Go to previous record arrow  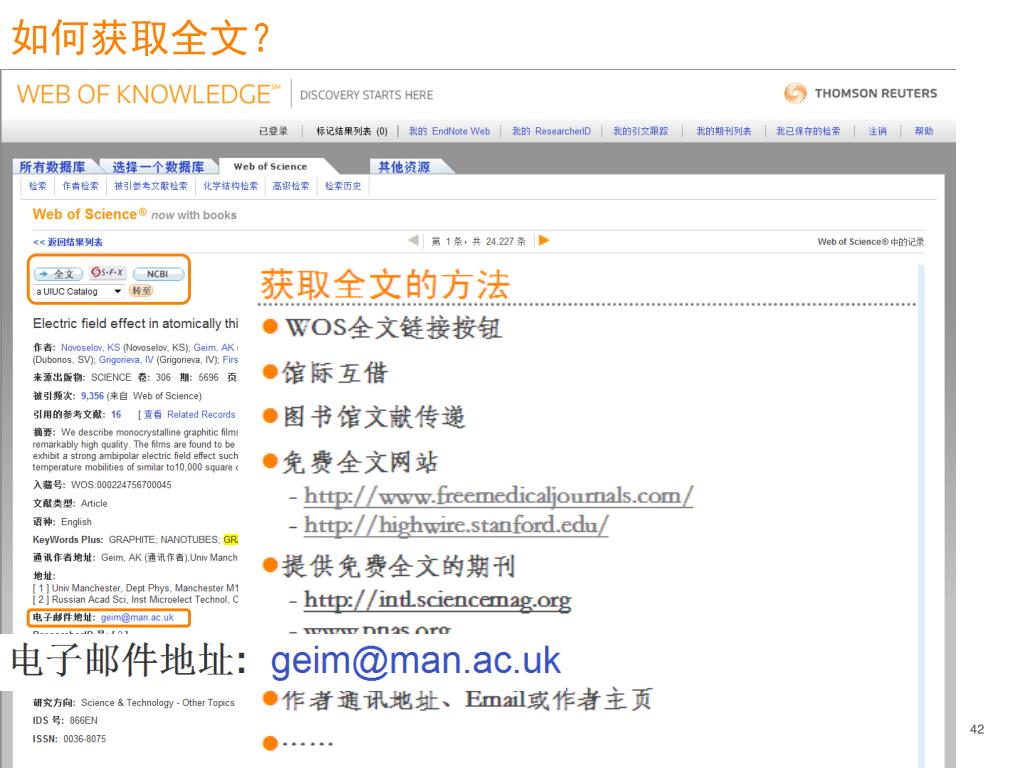point(413,240)
